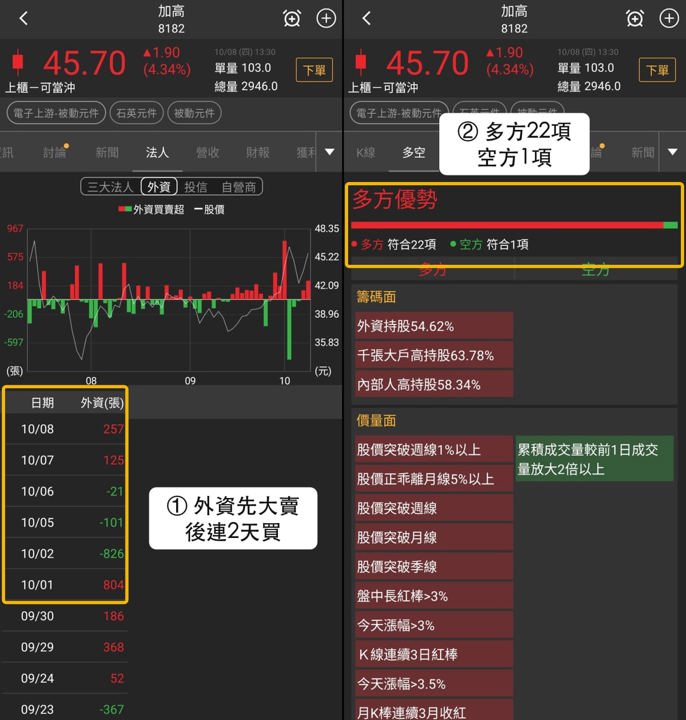Screen dimensions: 686x720
Task: Tap 下單 order button in right panel
Action: (x=657, y=70)
